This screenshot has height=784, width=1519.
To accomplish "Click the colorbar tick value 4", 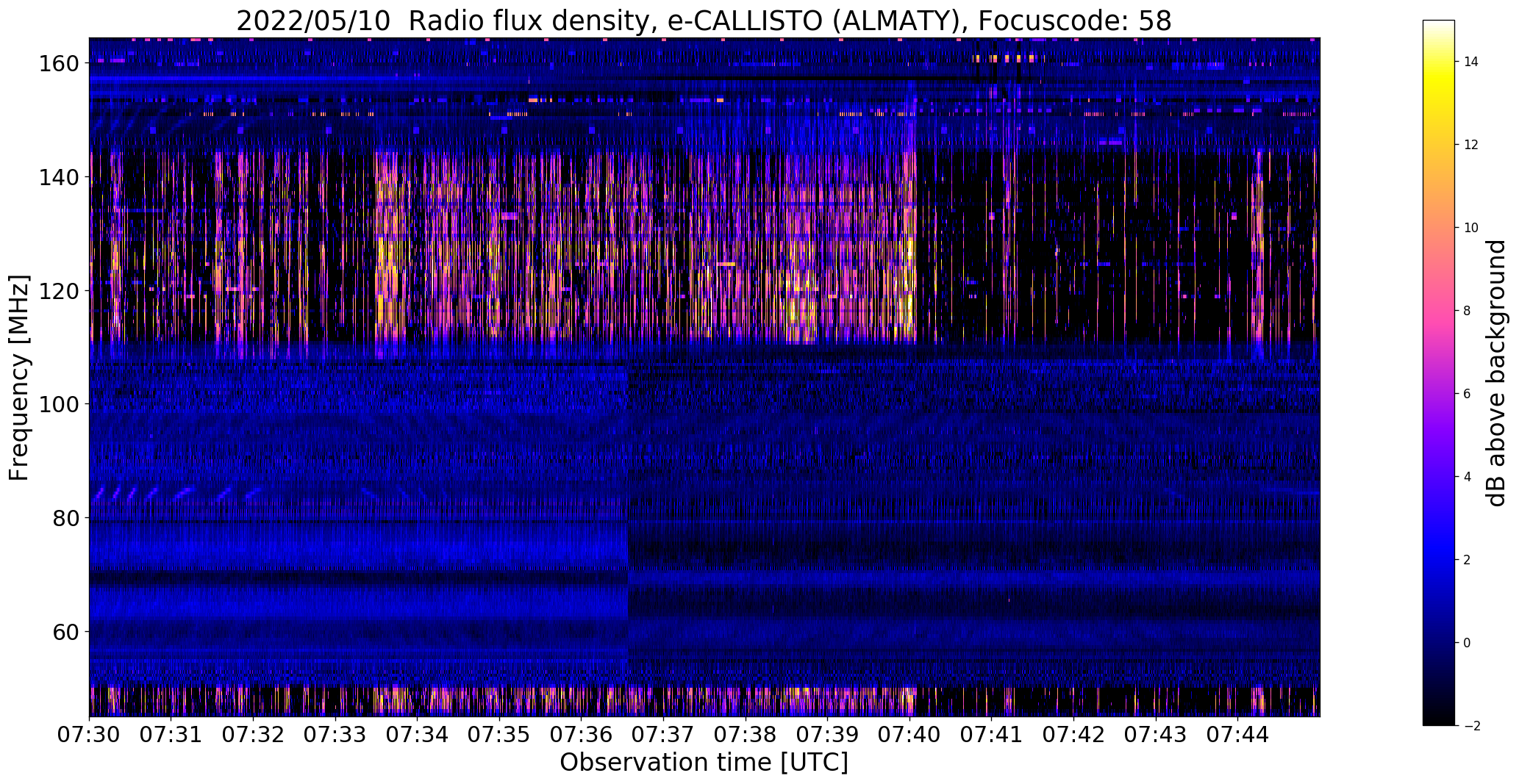I will (1468, 477).
